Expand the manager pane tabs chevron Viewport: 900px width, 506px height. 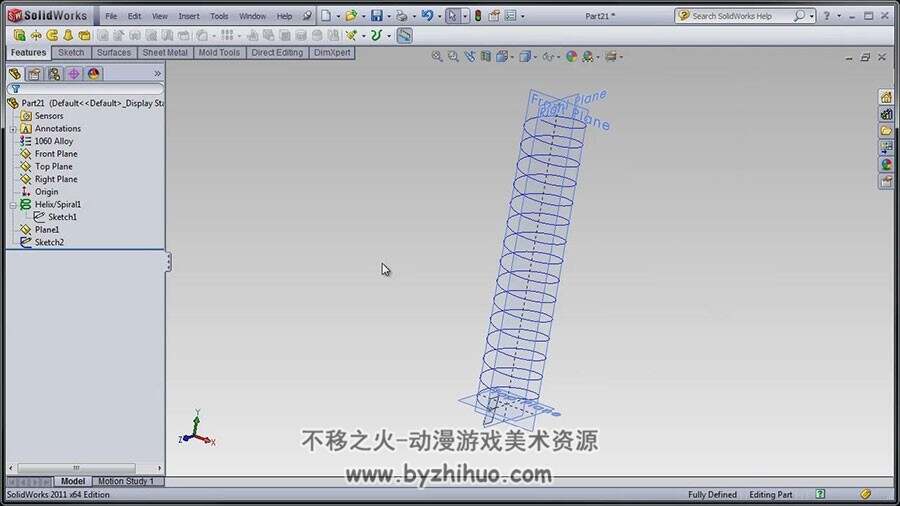click(x=157, y=74)
